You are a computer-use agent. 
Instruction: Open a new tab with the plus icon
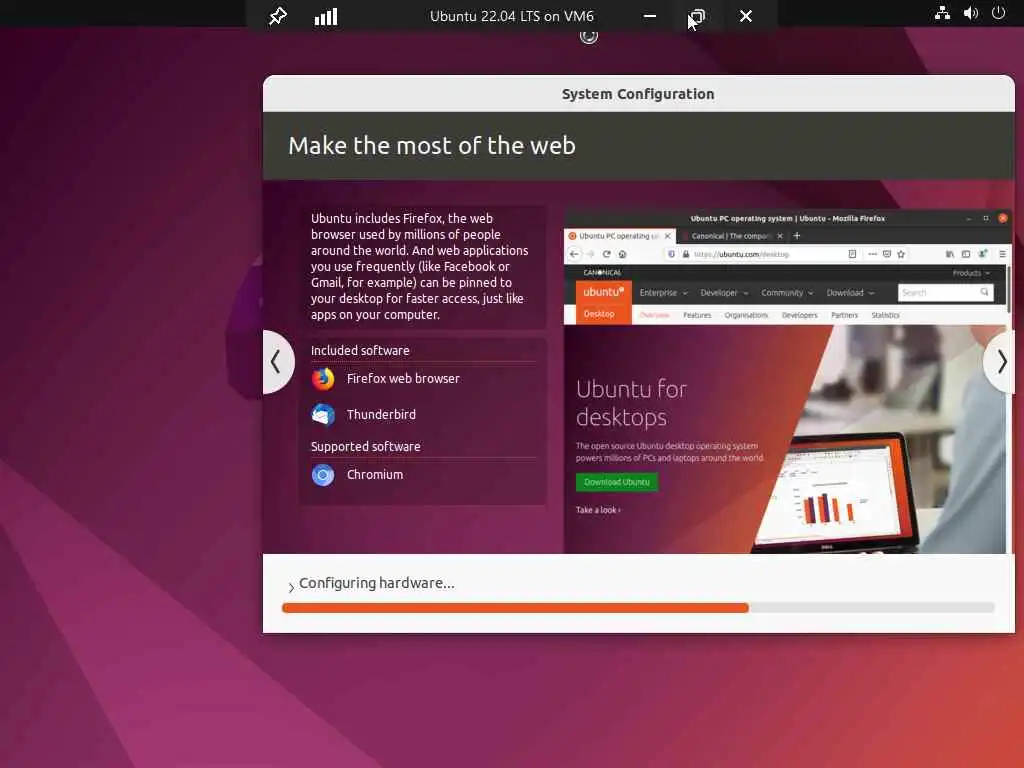pyautogui.click(x=796, y=236)
